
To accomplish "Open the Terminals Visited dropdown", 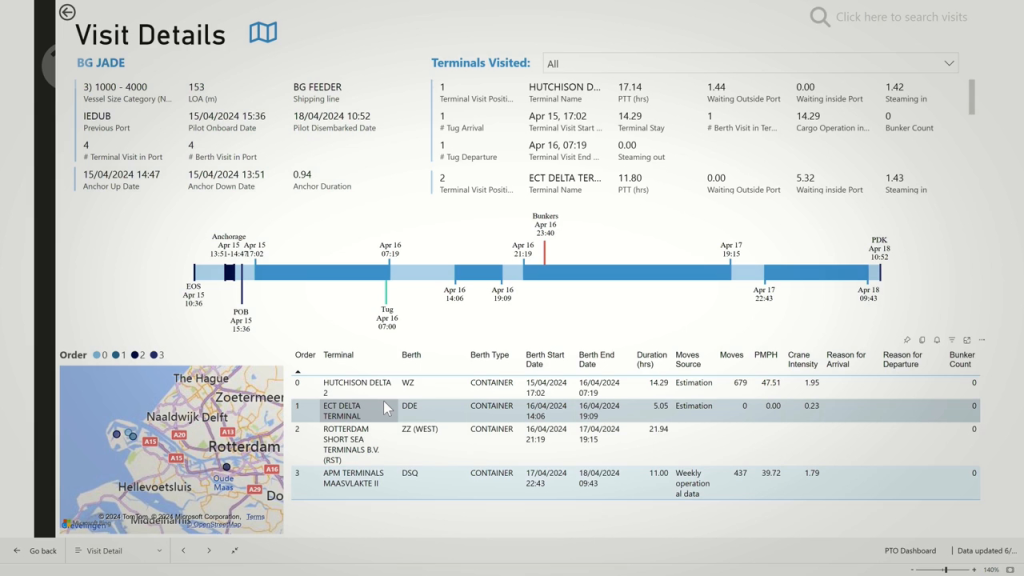I will coord(750,63).
